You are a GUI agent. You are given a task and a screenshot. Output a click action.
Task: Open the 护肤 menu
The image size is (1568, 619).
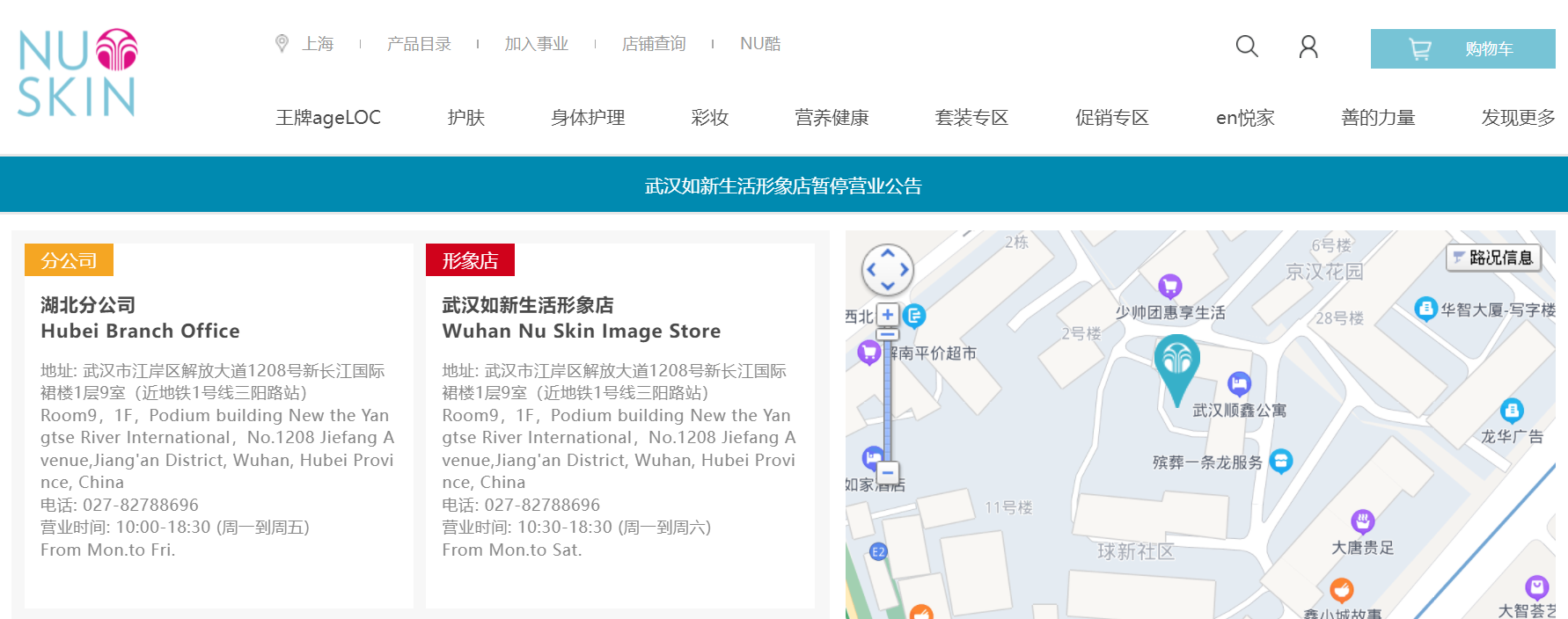pos(466,118)
